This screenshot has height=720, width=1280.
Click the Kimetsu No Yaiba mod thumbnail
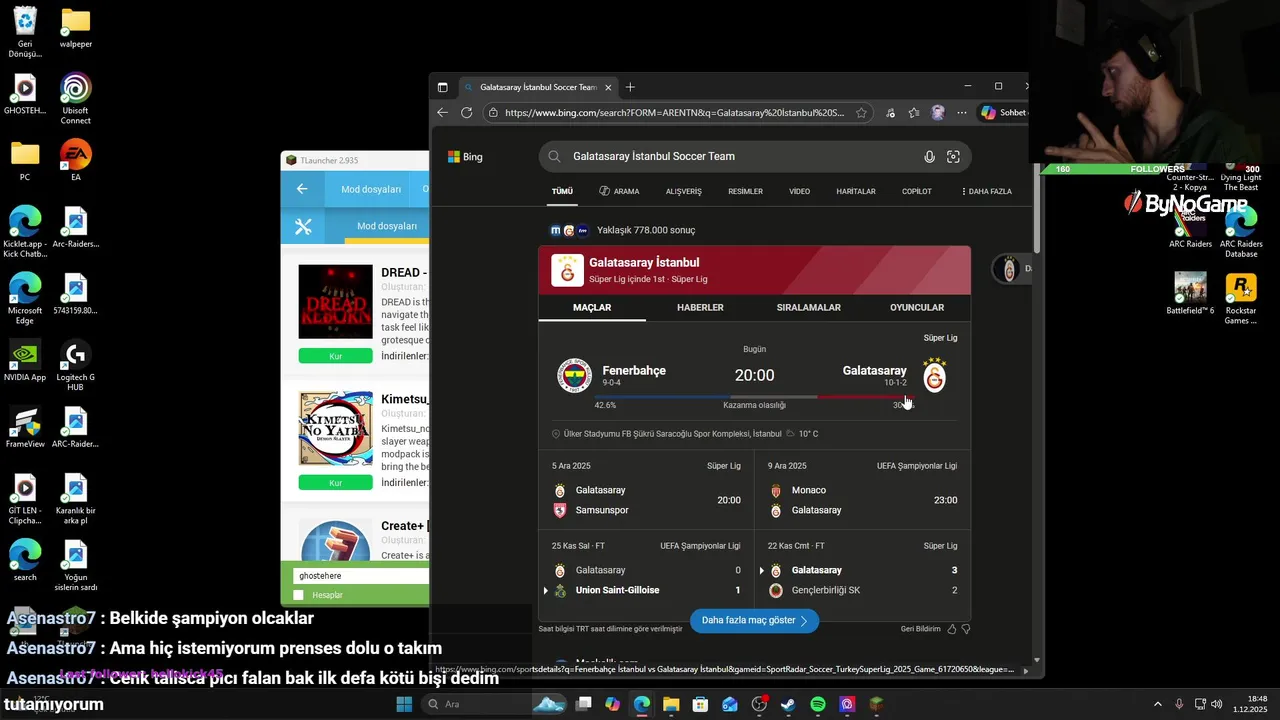335,428
